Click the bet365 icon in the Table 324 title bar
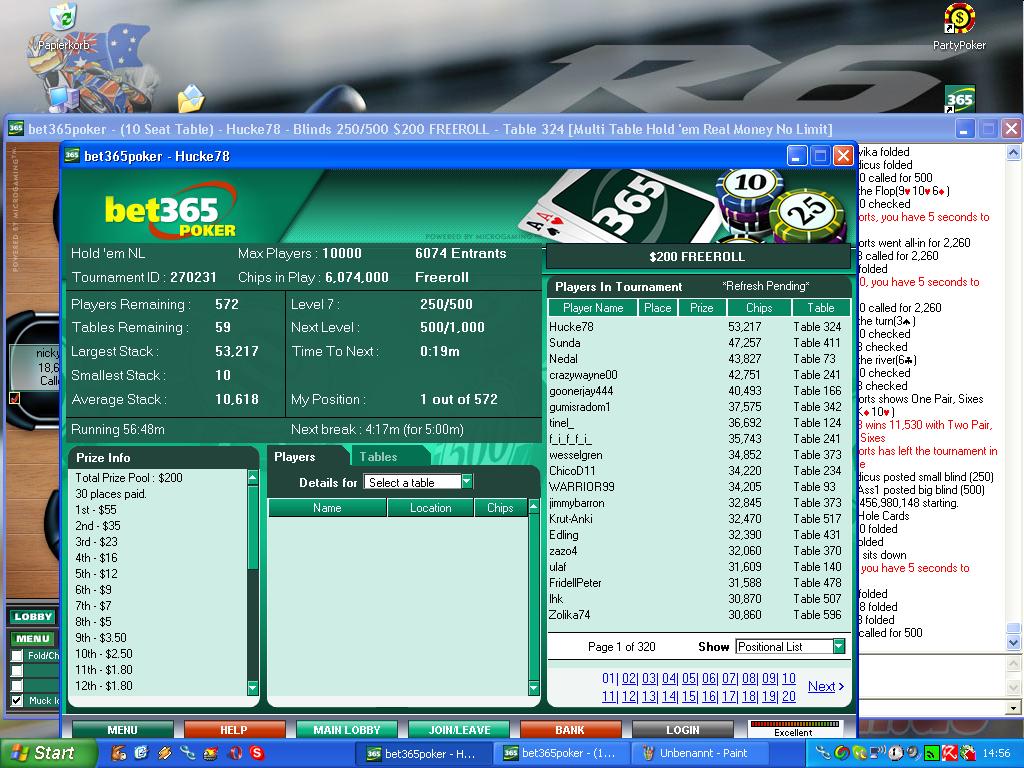This screenshot has height=768, width=1024. click(16, 129)
